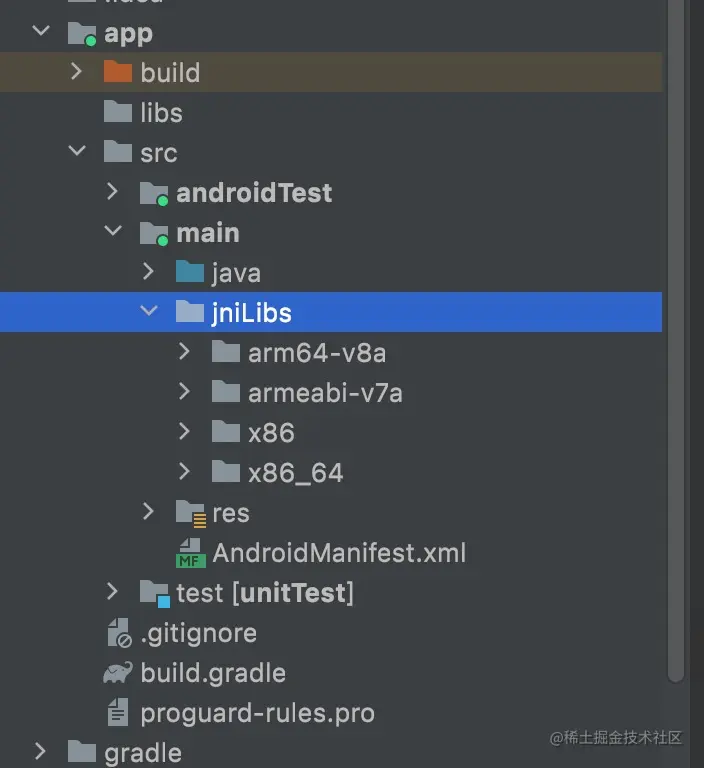
Task: Click the res resources folder icon
Action: coord(189,513)
